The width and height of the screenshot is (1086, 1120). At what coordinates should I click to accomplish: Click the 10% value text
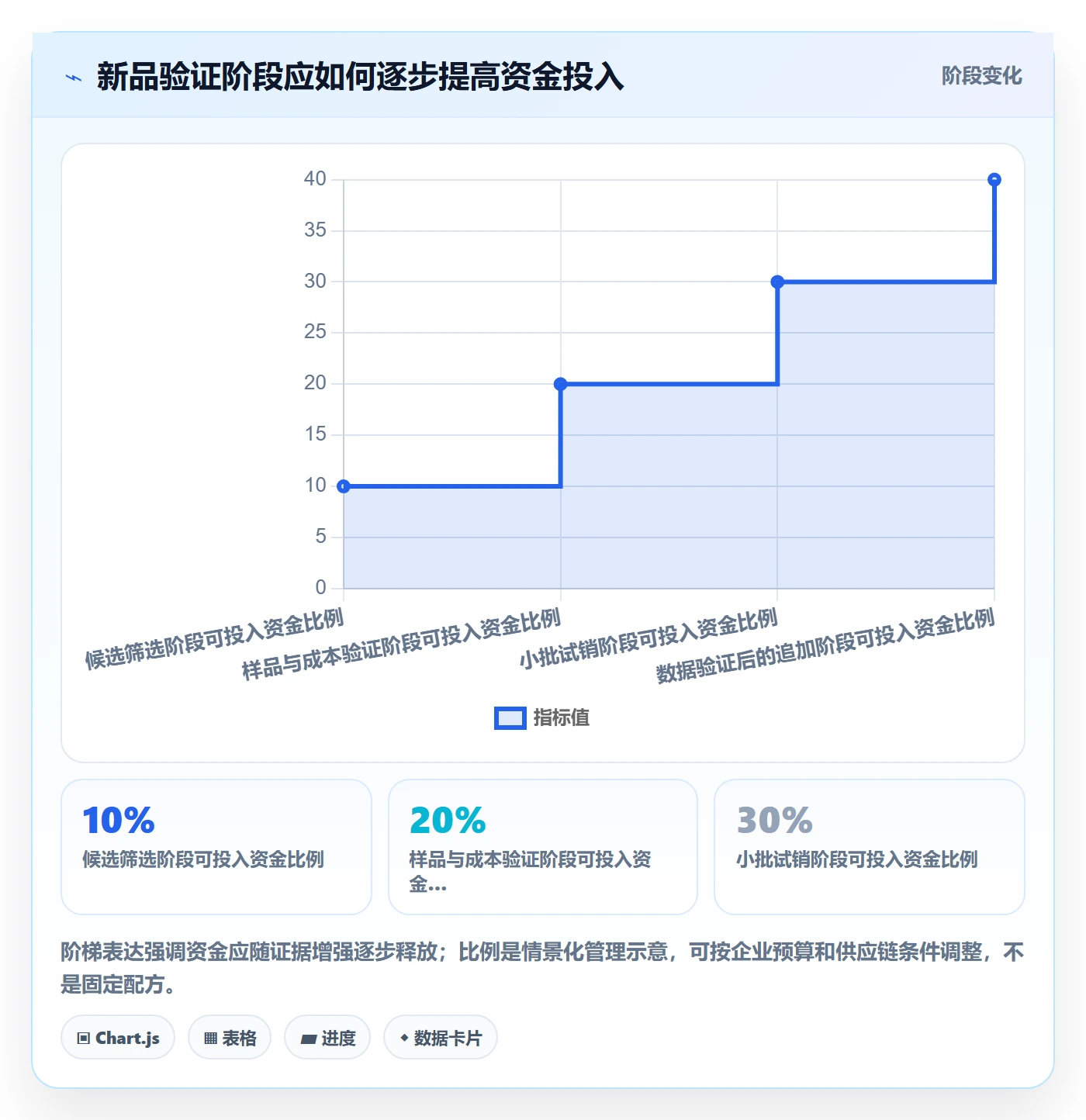tap(119, 821)
